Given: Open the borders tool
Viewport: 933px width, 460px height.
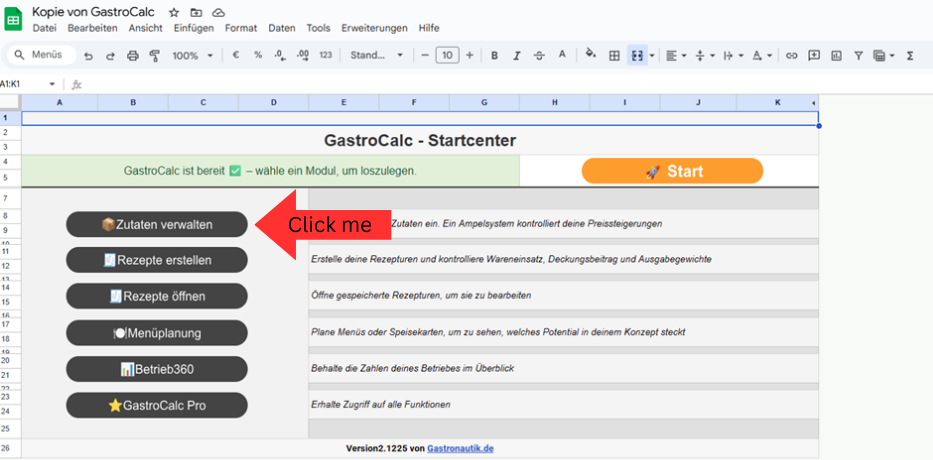Looking at the screenshot, I should tap(614, 55).
